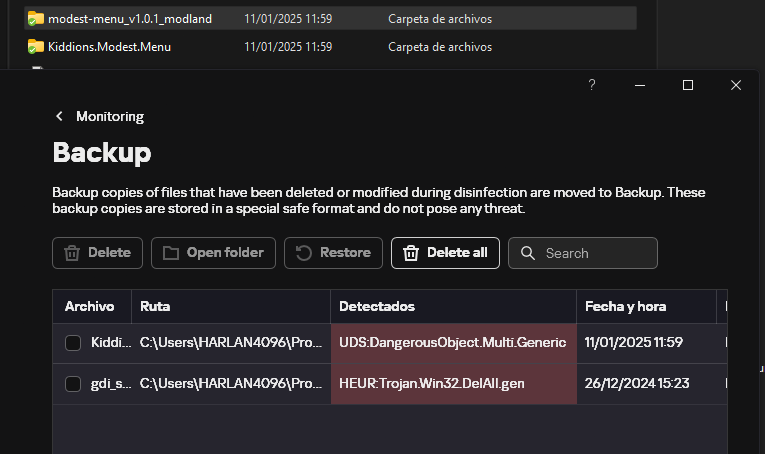Click the folder icon on Open folder

point(171,253)
